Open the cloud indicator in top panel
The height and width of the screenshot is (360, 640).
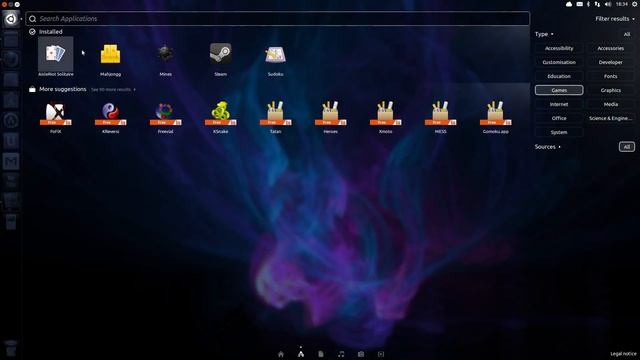point(569,4)
